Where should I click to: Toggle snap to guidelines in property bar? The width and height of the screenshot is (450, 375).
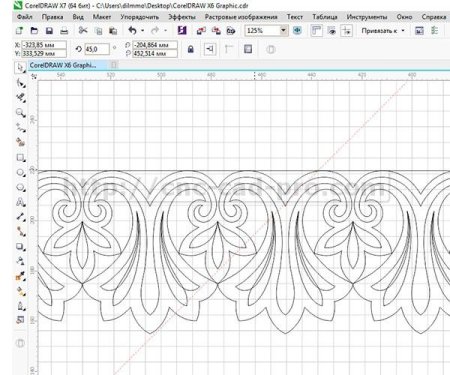tap(210, 49)
